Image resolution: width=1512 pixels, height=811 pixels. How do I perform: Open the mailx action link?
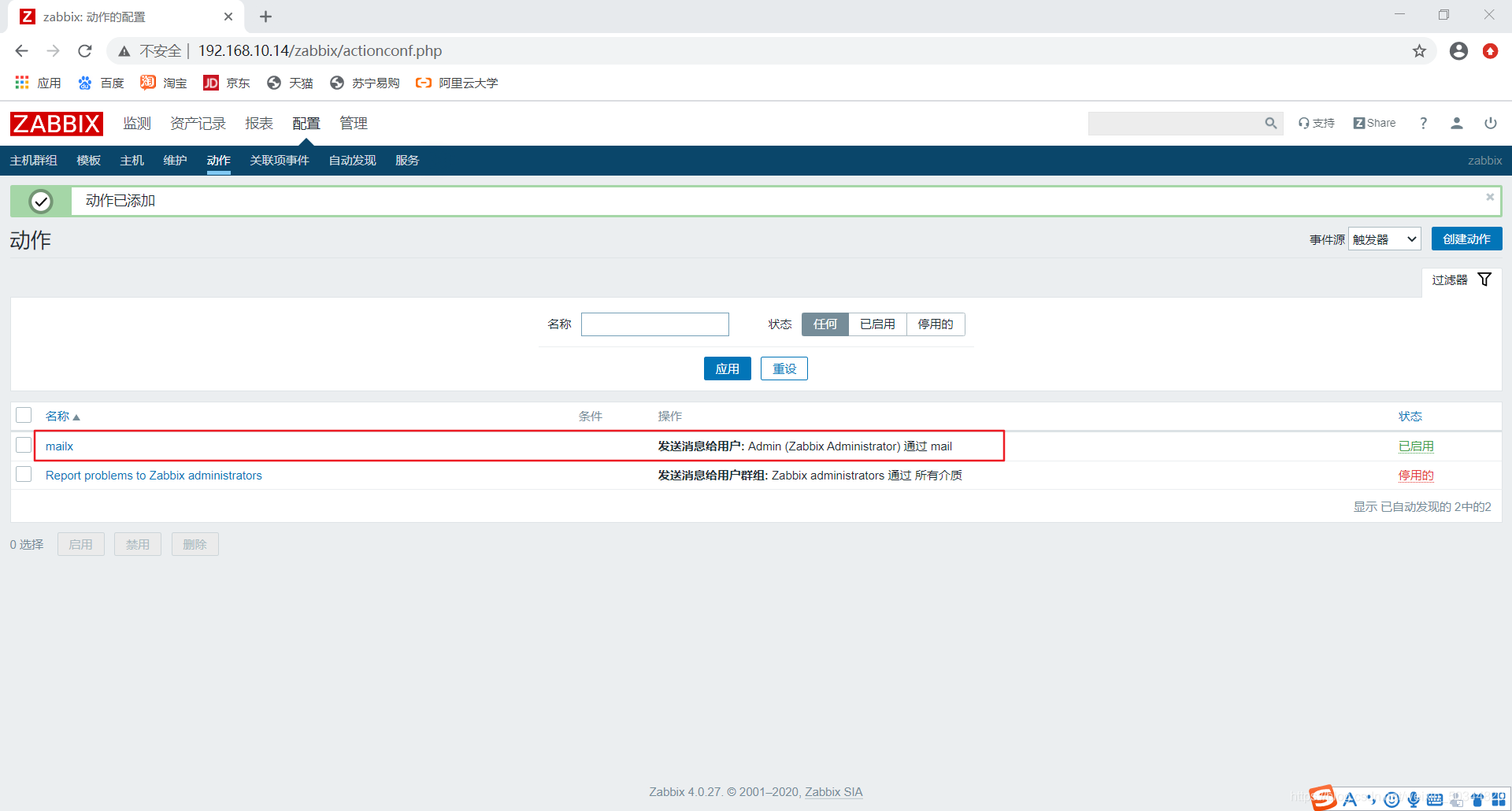point(59,446)
